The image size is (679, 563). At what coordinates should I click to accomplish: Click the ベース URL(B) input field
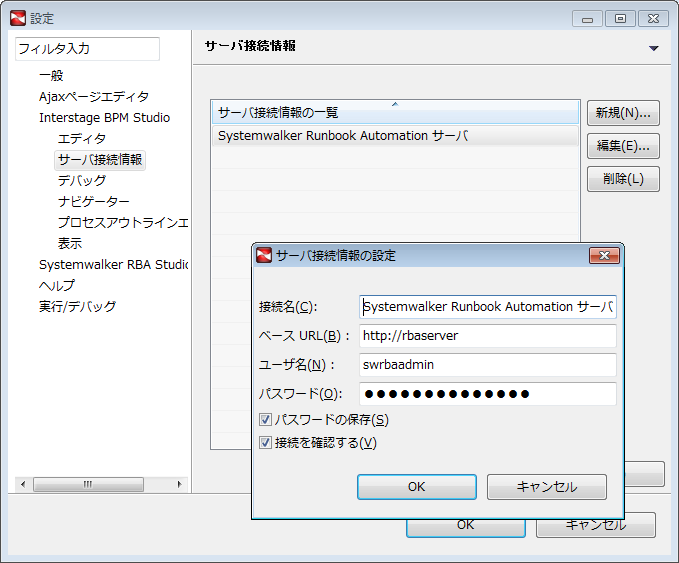coord(488,336)
